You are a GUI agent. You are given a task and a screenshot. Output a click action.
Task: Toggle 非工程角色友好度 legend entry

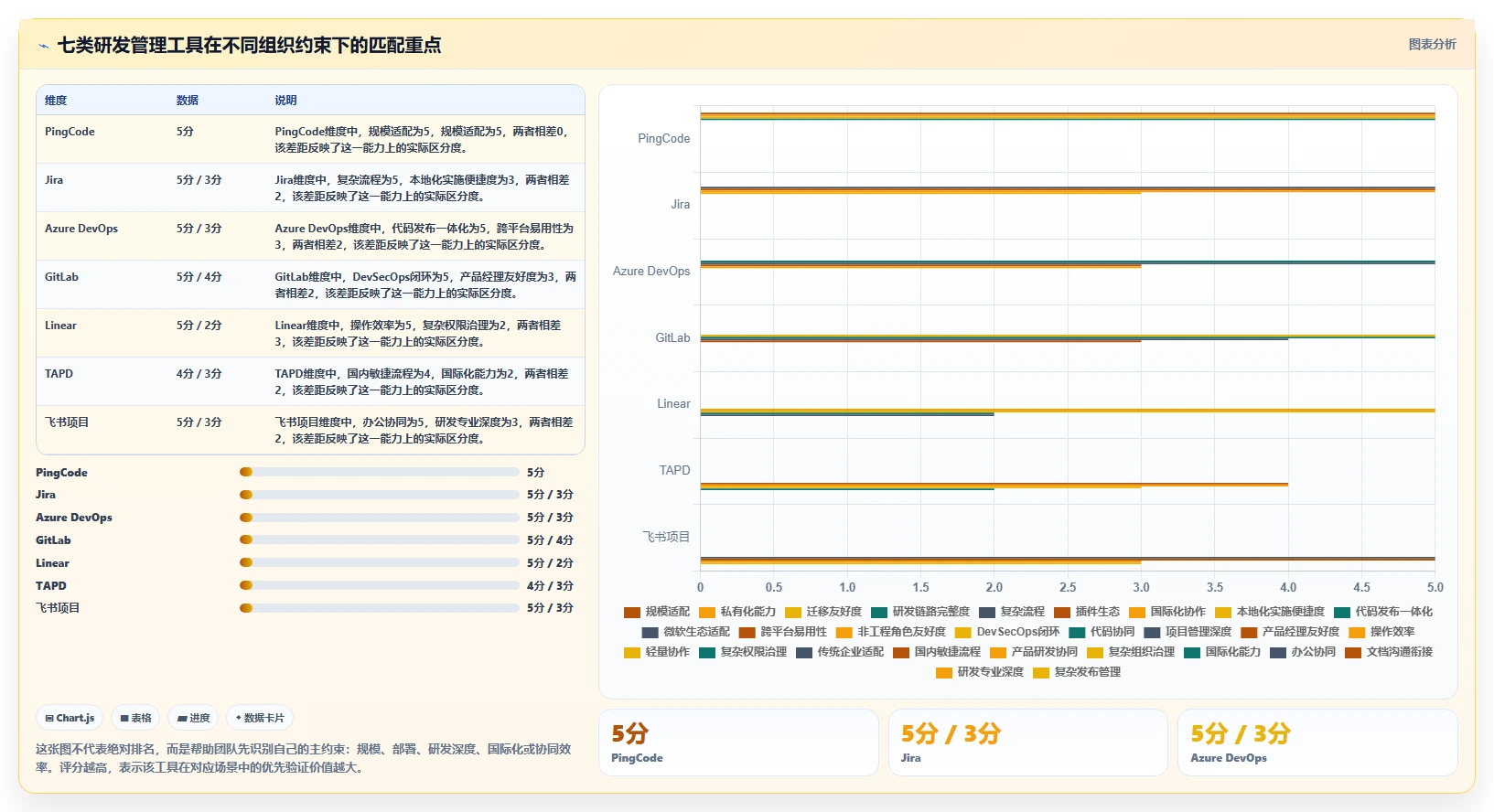[891, 632]
